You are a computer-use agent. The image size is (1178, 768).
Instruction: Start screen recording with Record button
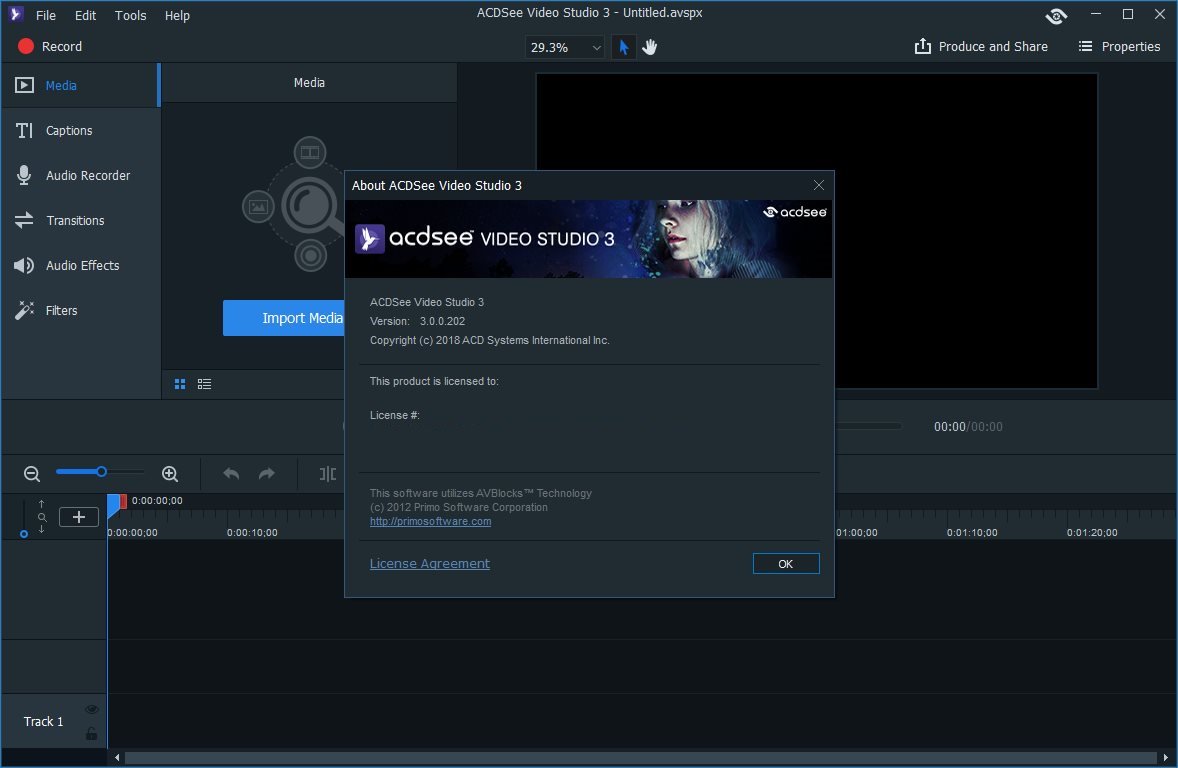point(50,47)
